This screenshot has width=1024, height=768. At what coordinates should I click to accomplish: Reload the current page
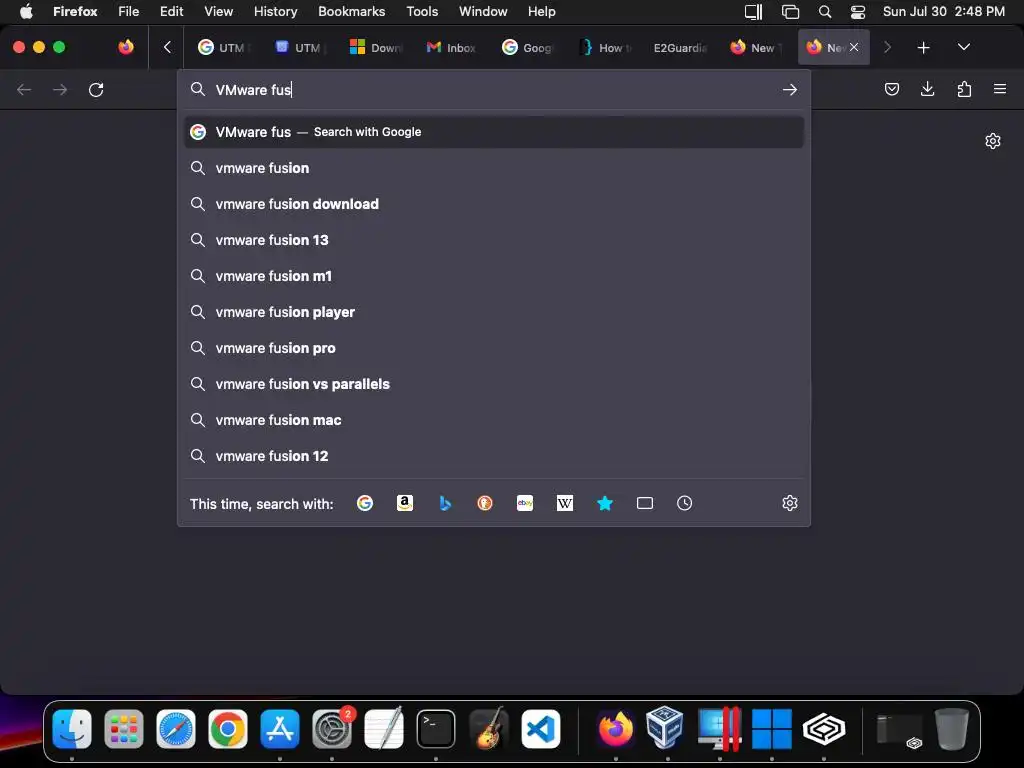pos(96,89)
